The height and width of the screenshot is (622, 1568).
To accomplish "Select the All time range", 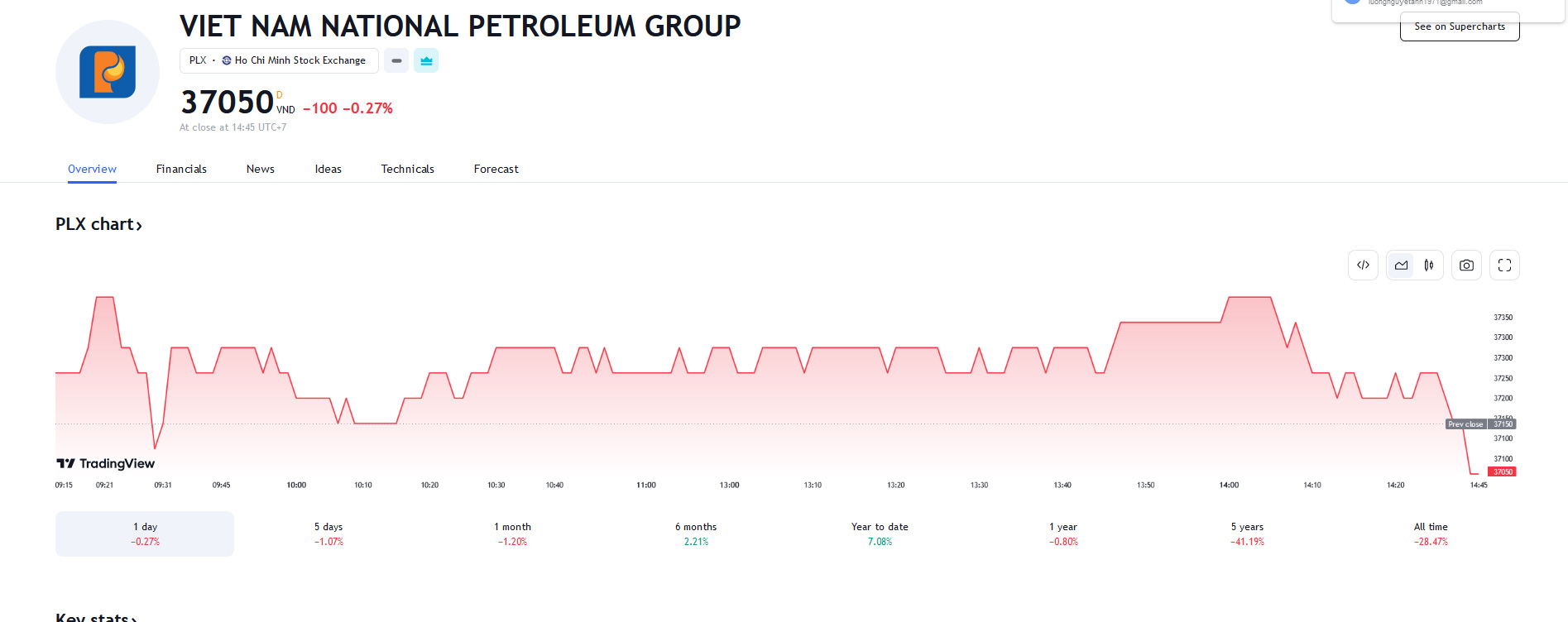I will [x=1431, y=533].
